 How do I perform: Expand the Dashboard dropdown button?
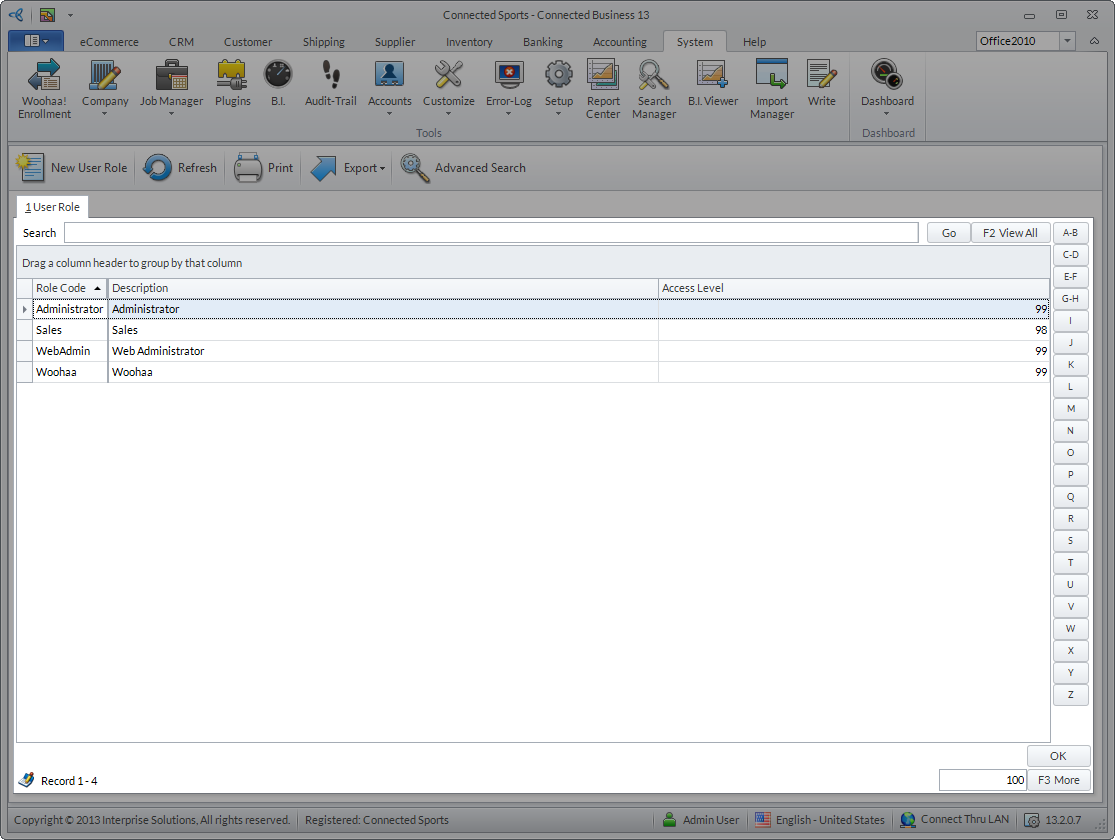887,90
